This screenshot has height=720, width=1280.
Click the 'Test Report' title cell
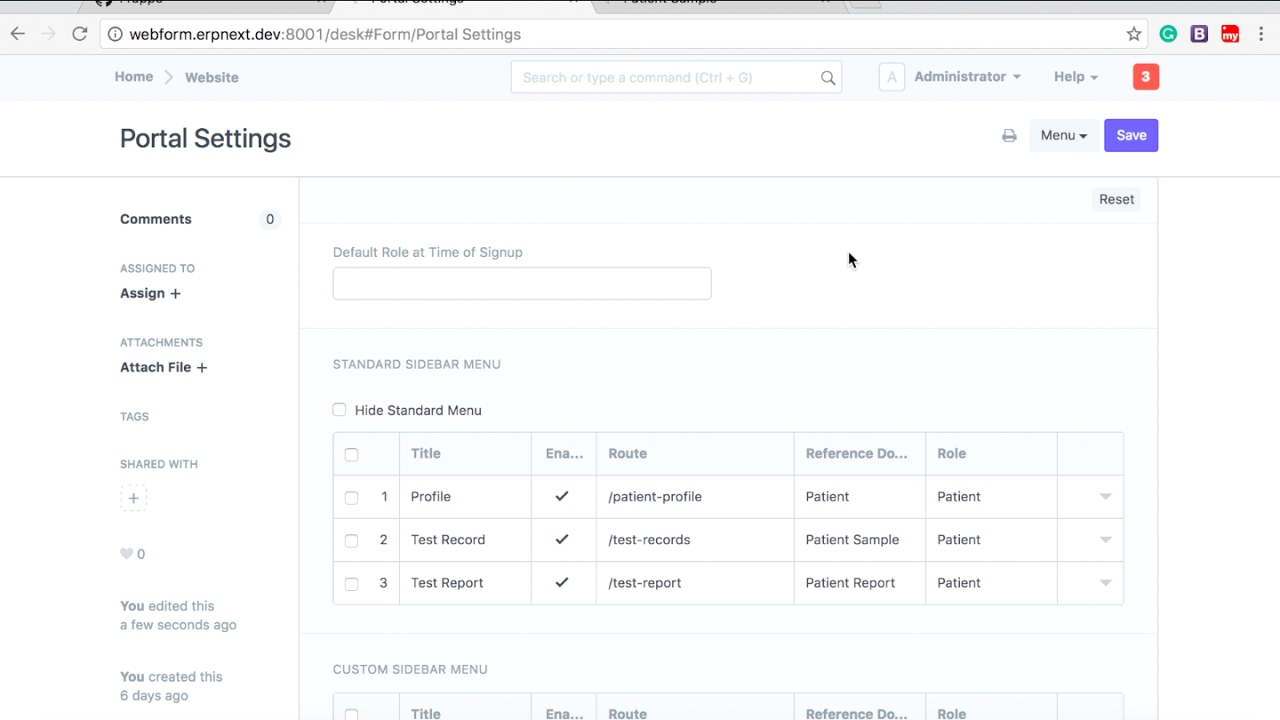[x=465, y=582]
